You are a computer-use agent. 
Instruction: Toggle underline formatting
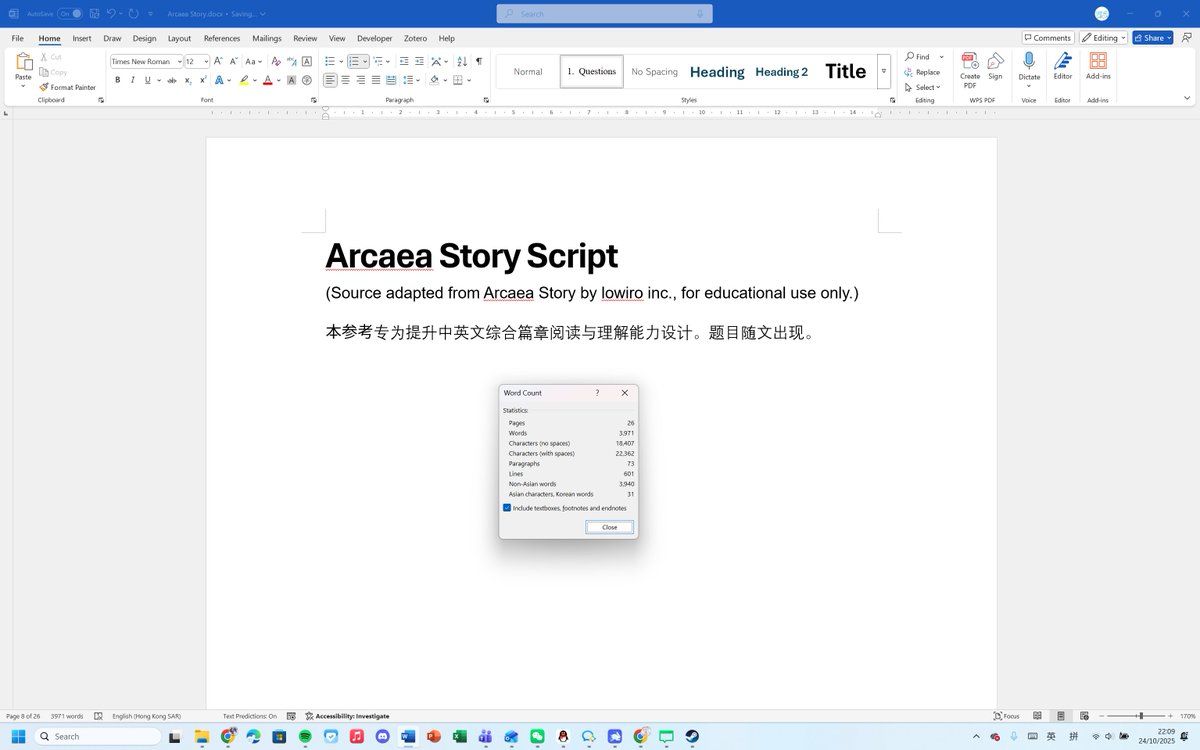pos(147,80)
